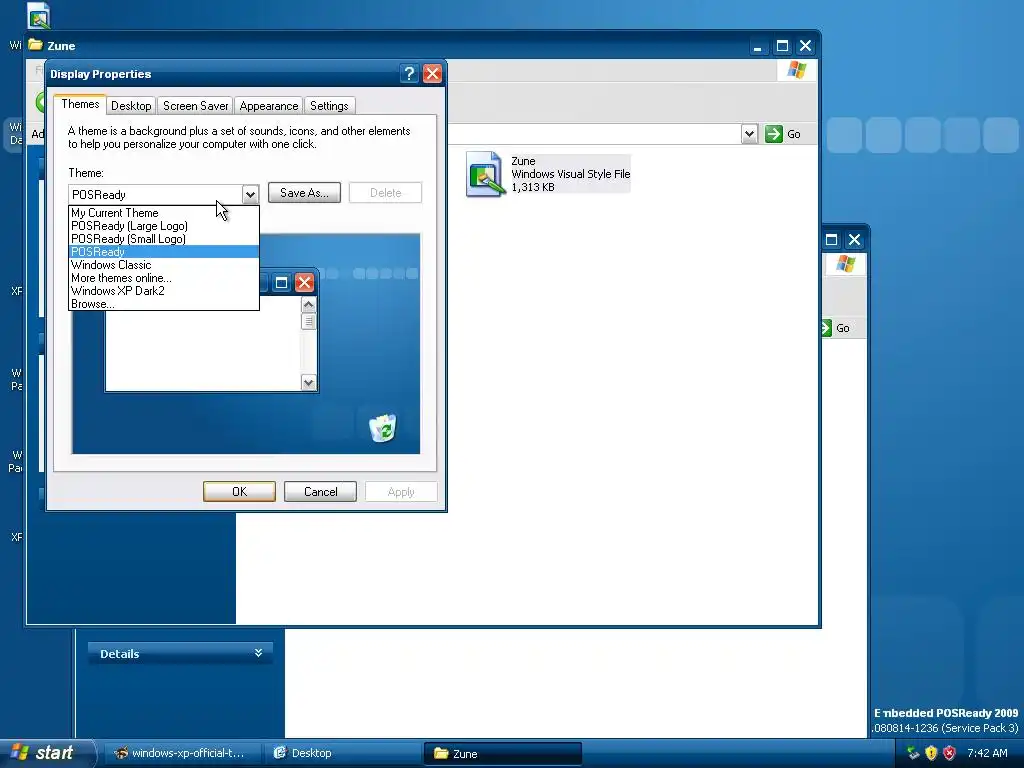Cancel the Display Properties dialog
Image resolution: width=1024 pixels, height=768 pixels.
pyautogui.click(x=321, y=492)
